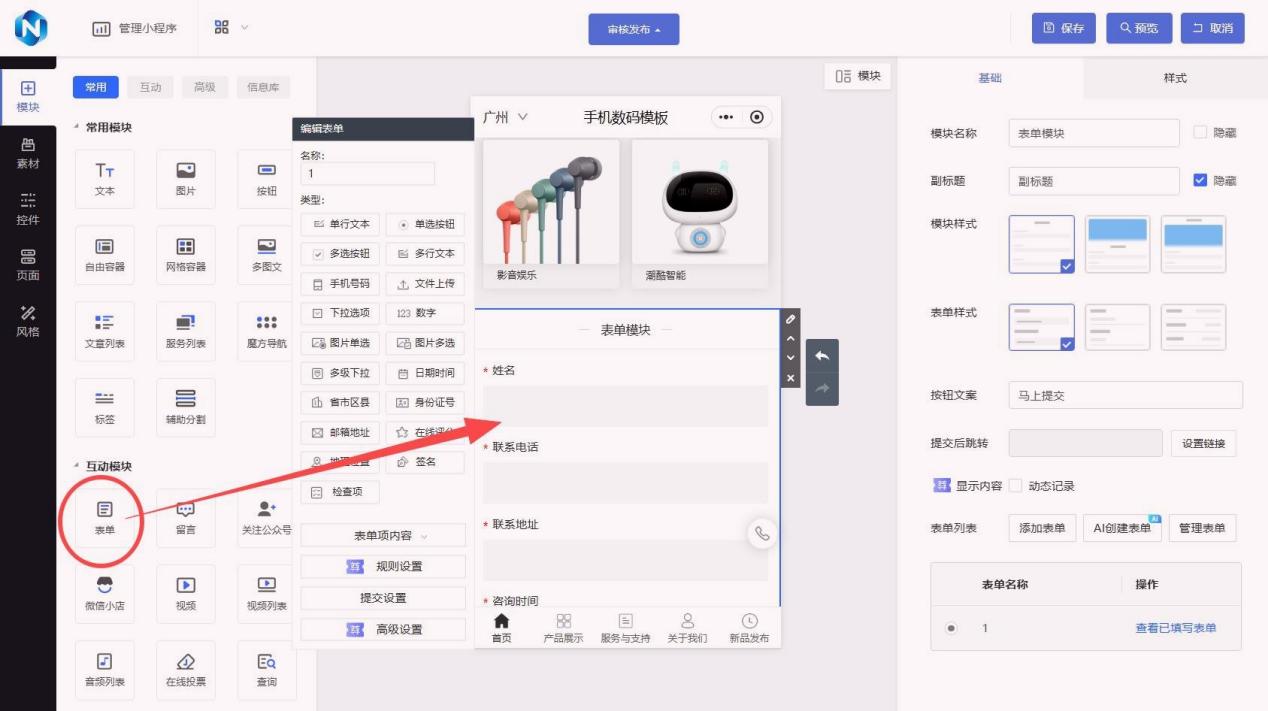The height and width of the screenshot is (711, 1268).
Task: Switch to the 样式 tab
Action: 1175,78
